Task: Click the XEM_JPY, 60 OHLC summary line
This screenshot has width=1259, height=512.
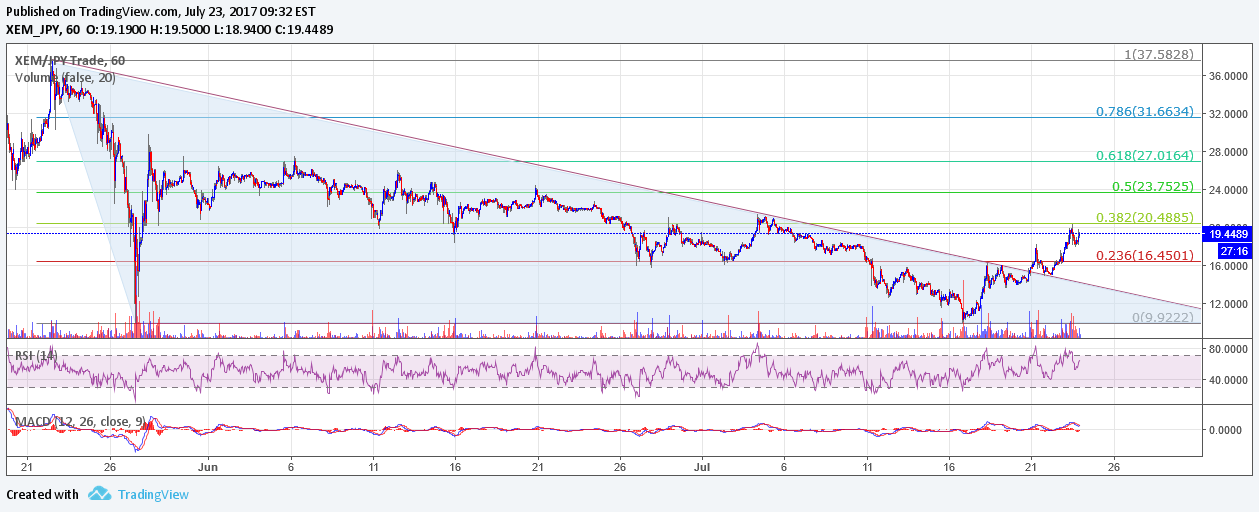Action: click(x=169, y=29)
